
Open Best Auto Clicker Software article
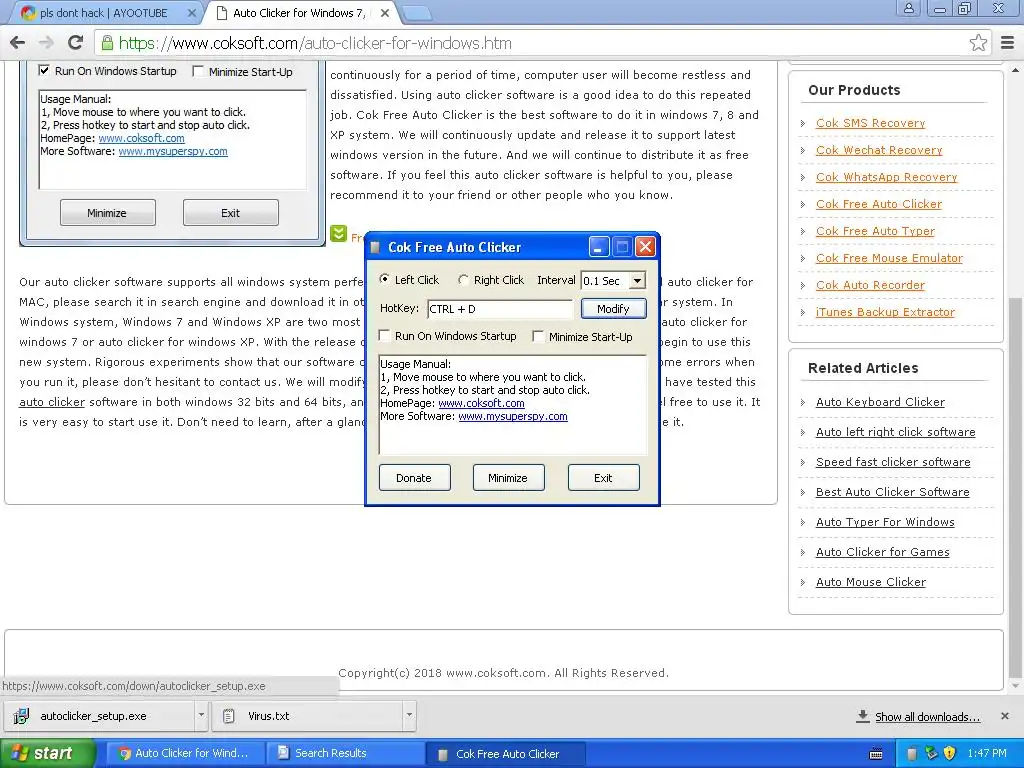click(x=892, y=492)
